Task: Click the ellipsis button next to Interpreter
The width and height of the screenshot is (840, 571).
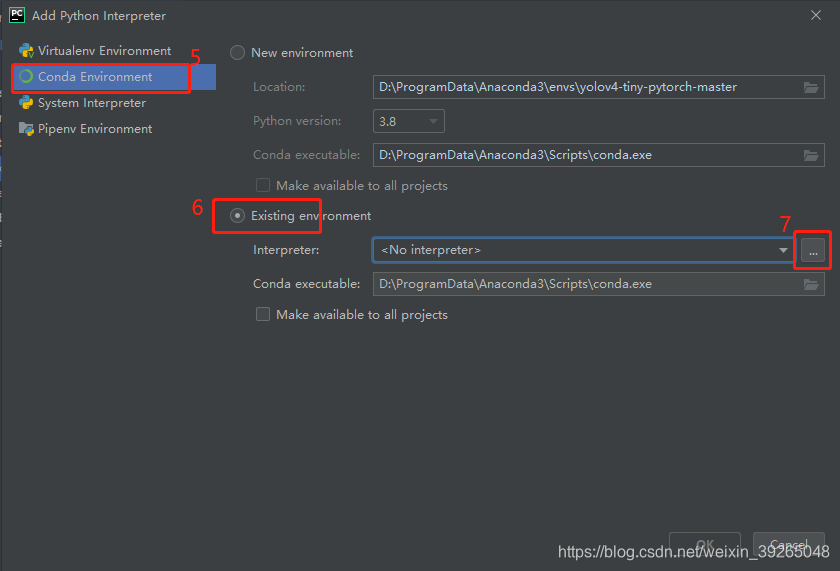Action: (x=813, y=250)
